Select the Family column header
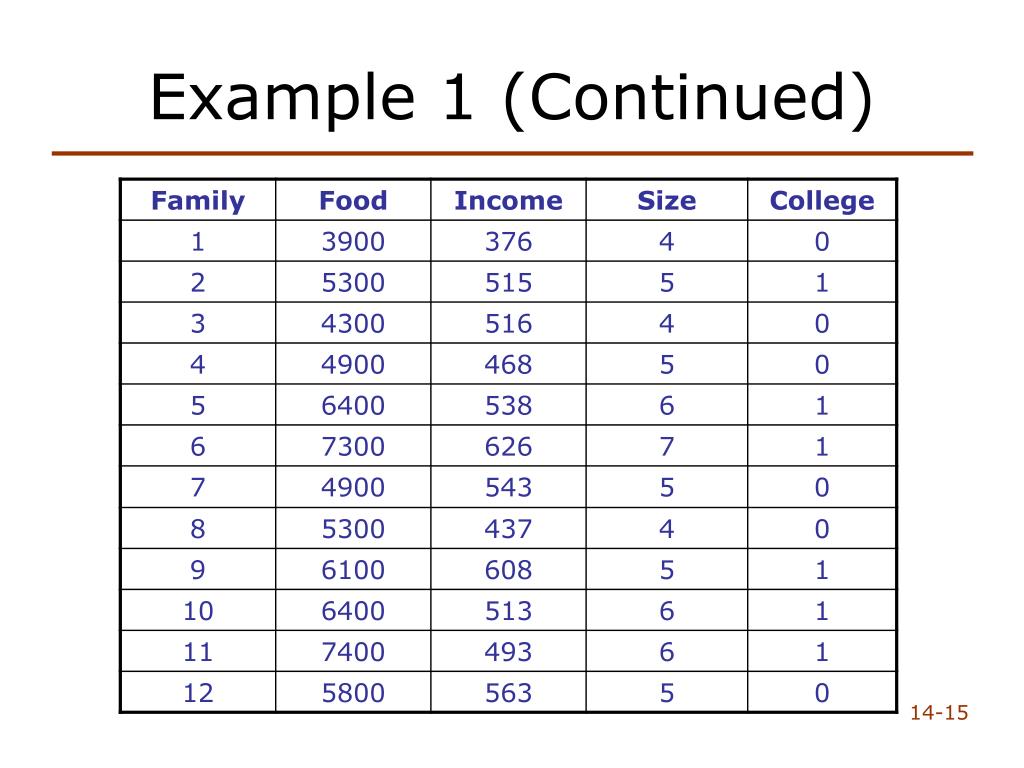1024x768 pixels. tap(198, 201)
